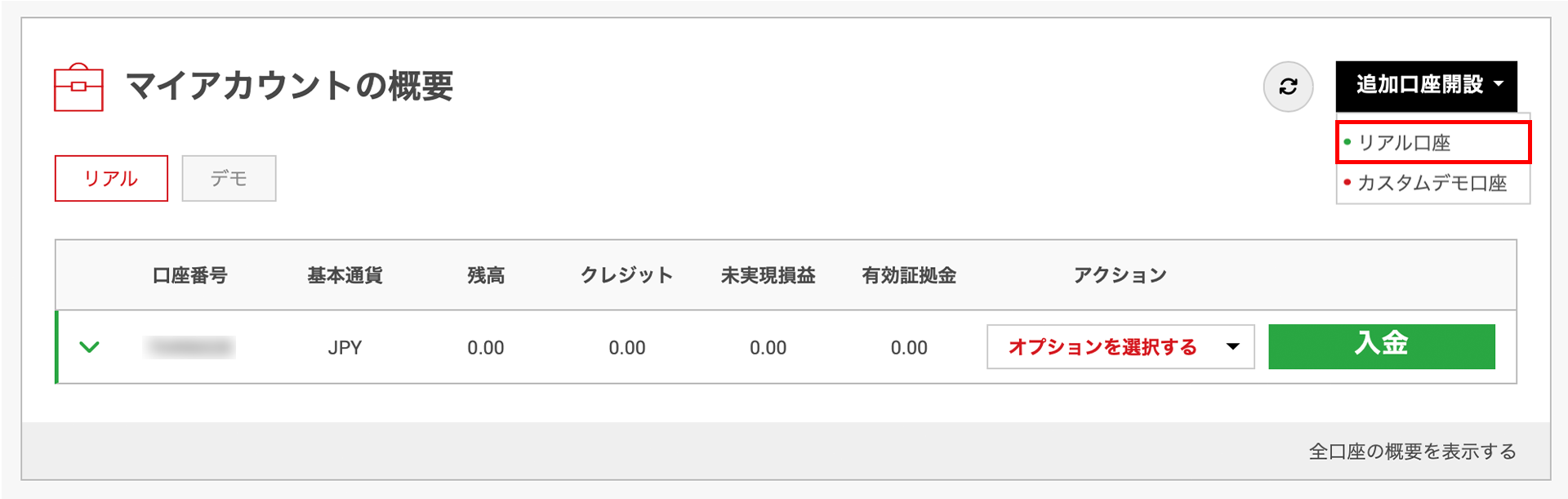Switch to the リアル tab
Viewport: 1568px width, 499px height.
[111, 178]
